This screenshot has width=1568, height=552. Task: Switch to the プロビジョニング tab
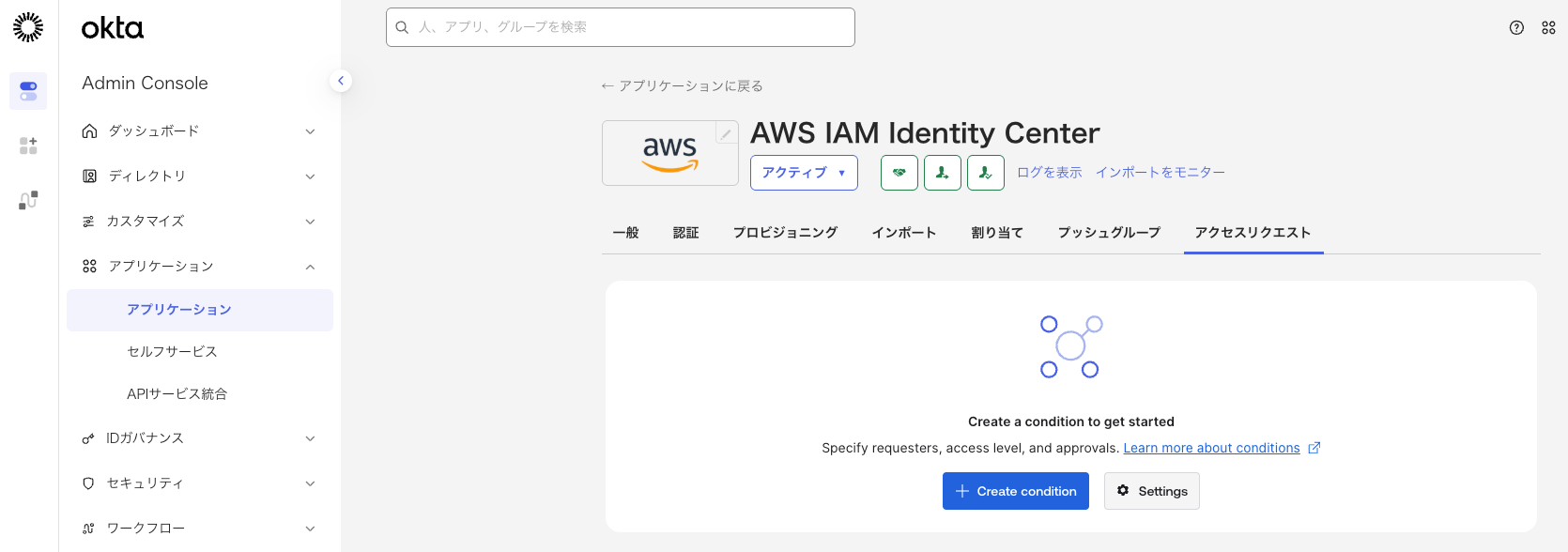pos(785,233)
